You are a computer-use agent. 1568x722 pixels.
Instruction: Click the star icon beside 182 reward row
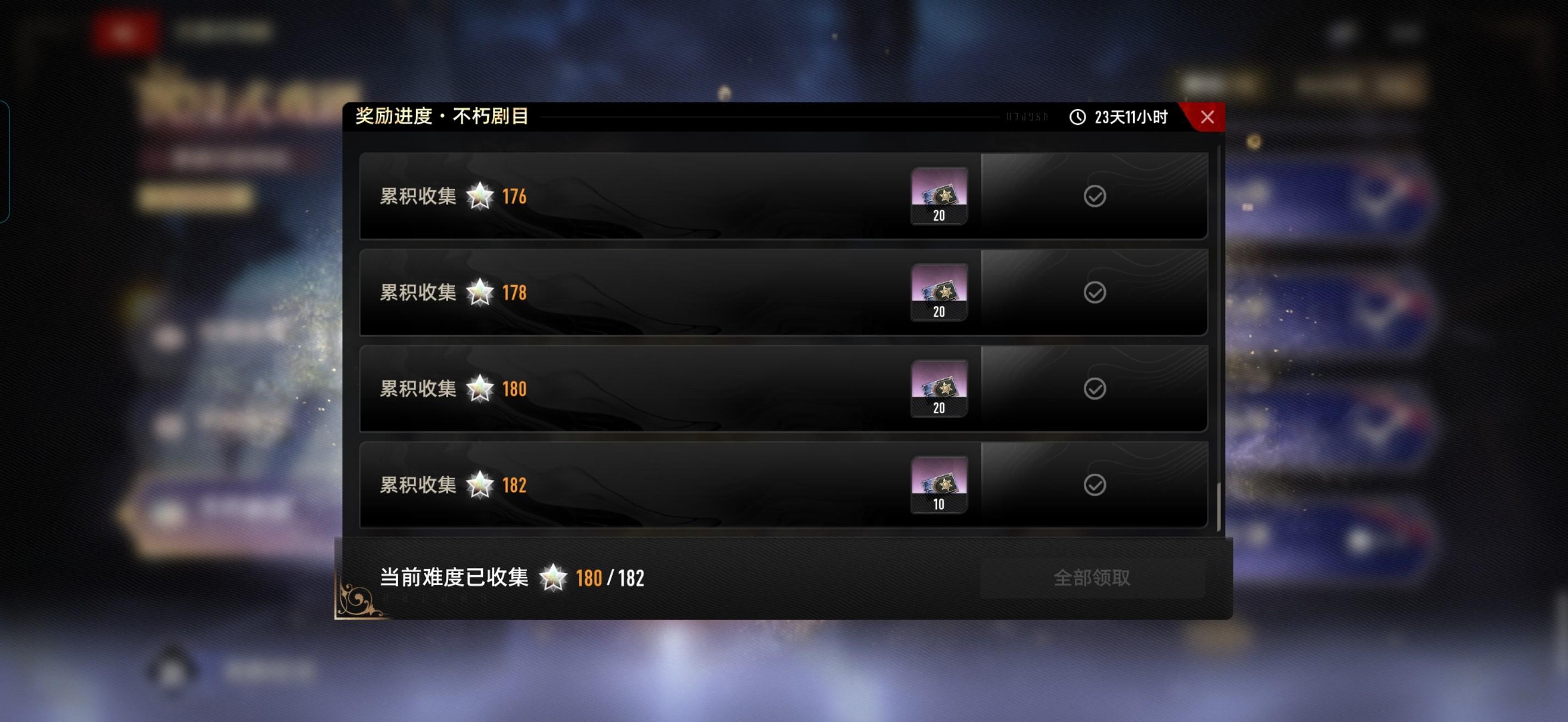pos(480,485)
